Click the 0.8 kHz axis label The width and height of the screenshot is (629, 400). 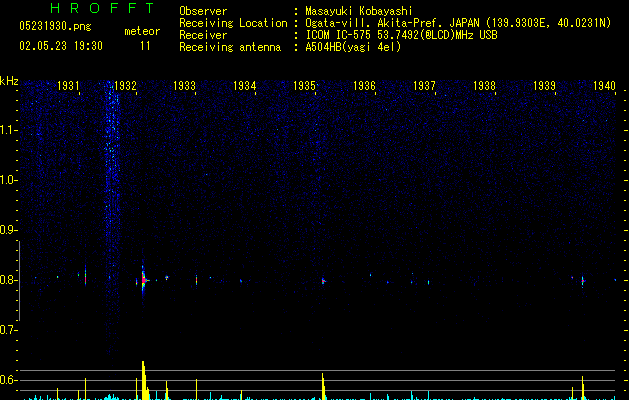pos(8,280)
